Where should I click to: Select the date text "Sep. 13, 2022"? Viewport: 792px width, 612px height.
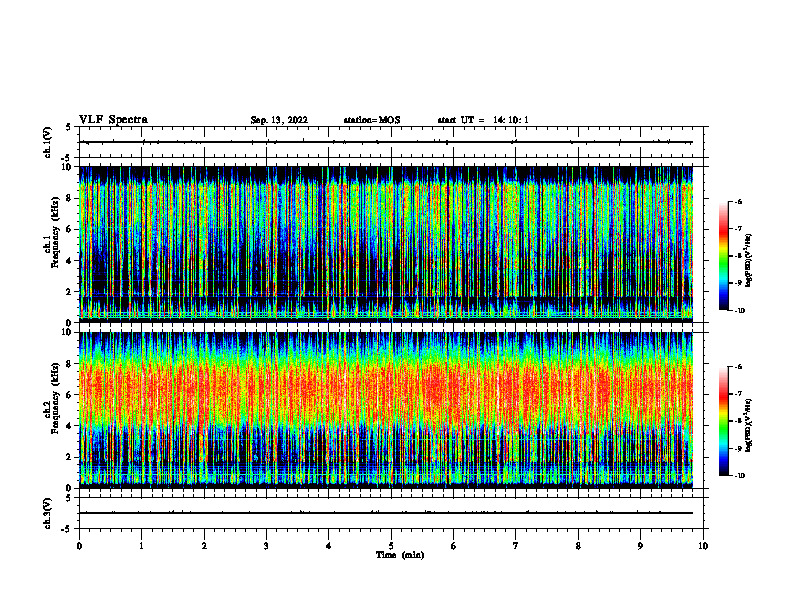tap(279, 120)
